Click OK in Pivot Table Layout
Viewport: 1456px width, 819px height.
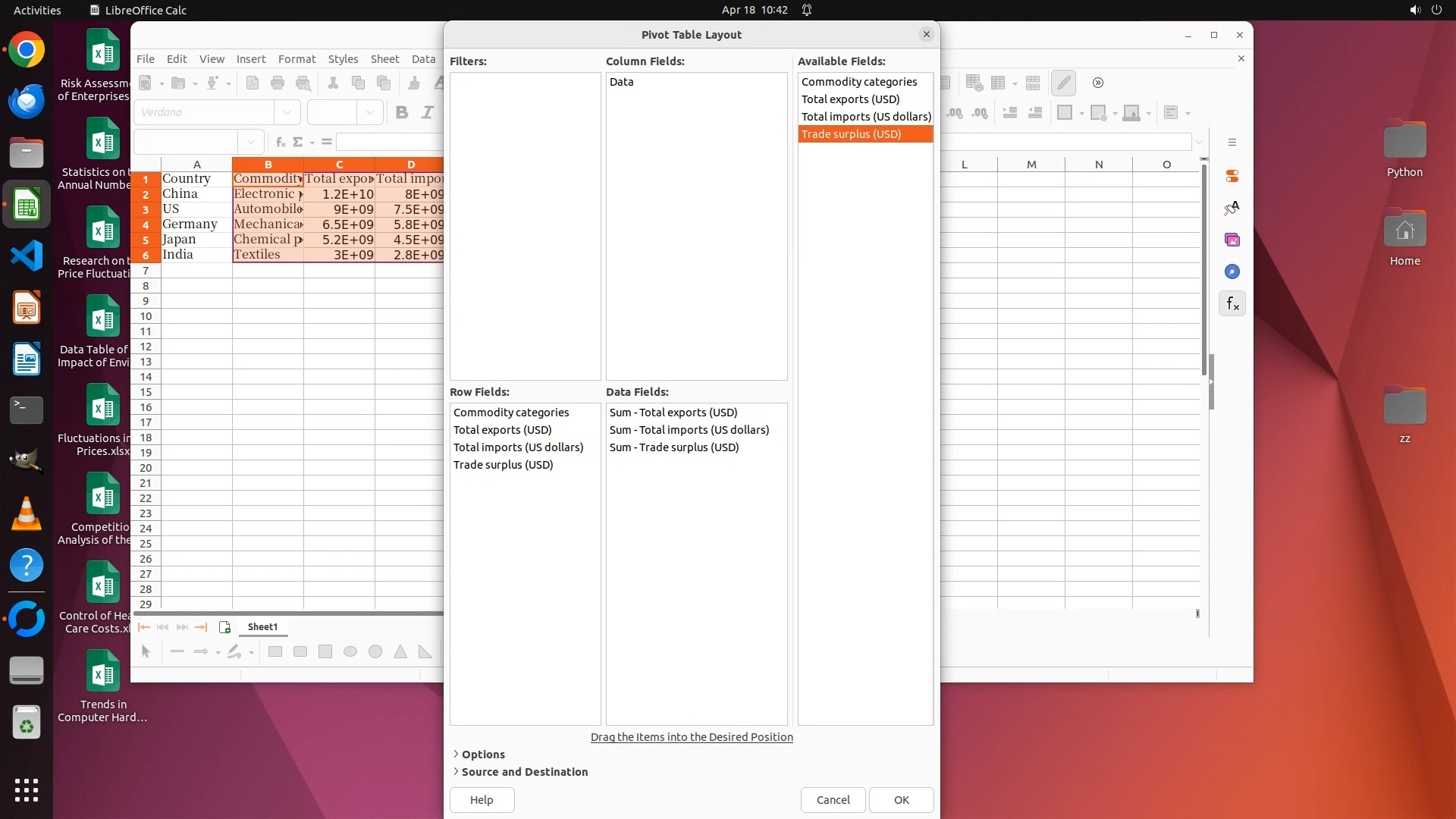pos(901,799)
